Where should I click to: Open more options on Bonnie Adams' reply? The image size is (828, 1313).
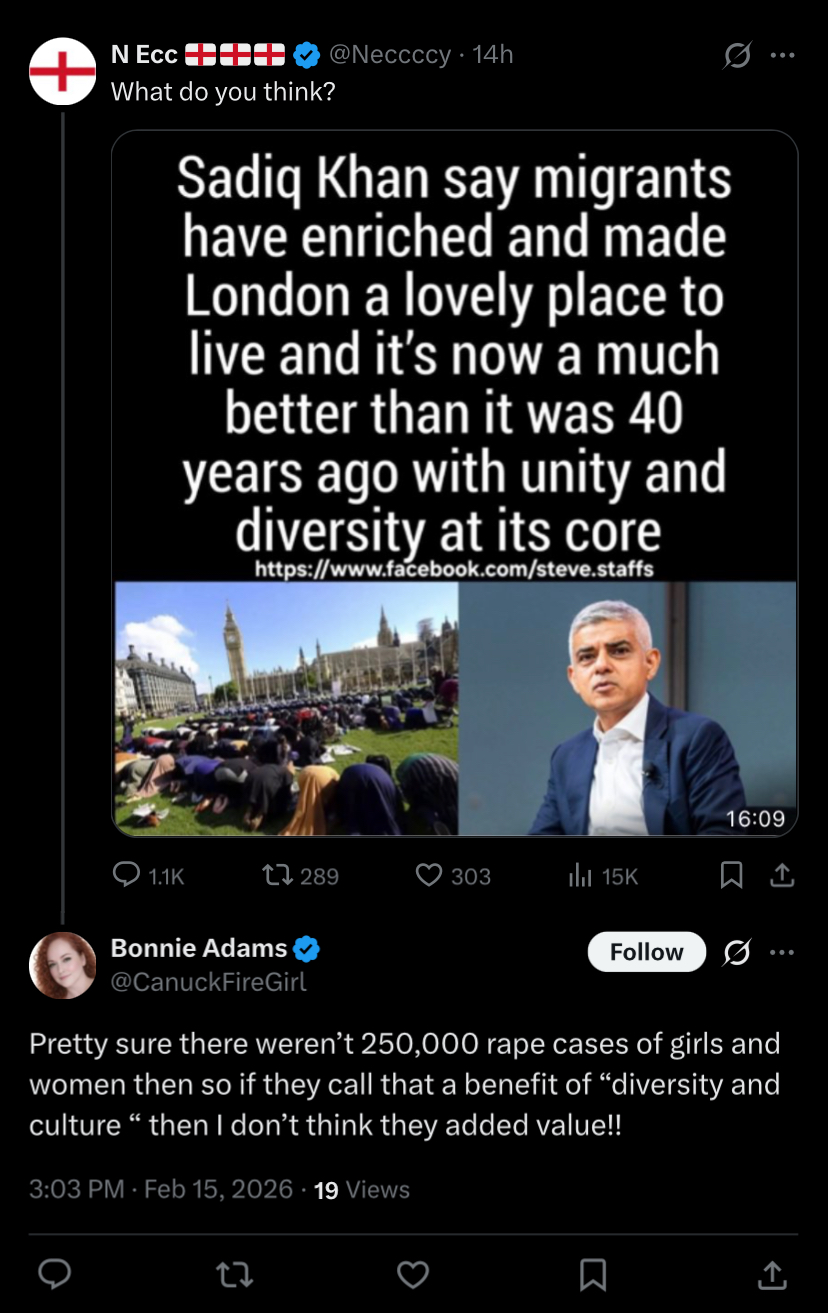[x=782, y=952]
